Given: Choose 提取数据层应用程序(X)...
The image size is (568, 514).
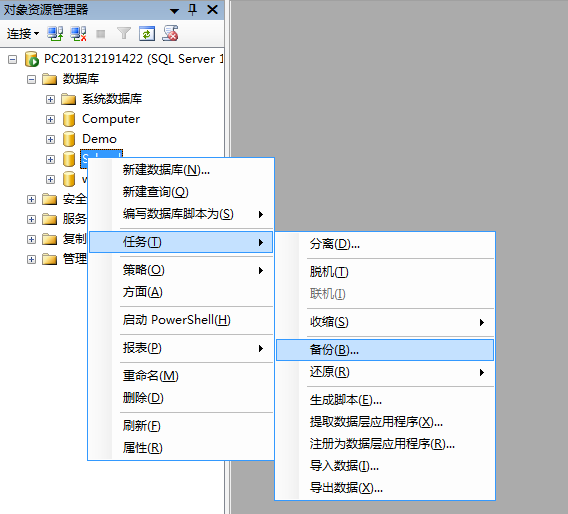Looking at the screenshot, I should click(385, 422).
